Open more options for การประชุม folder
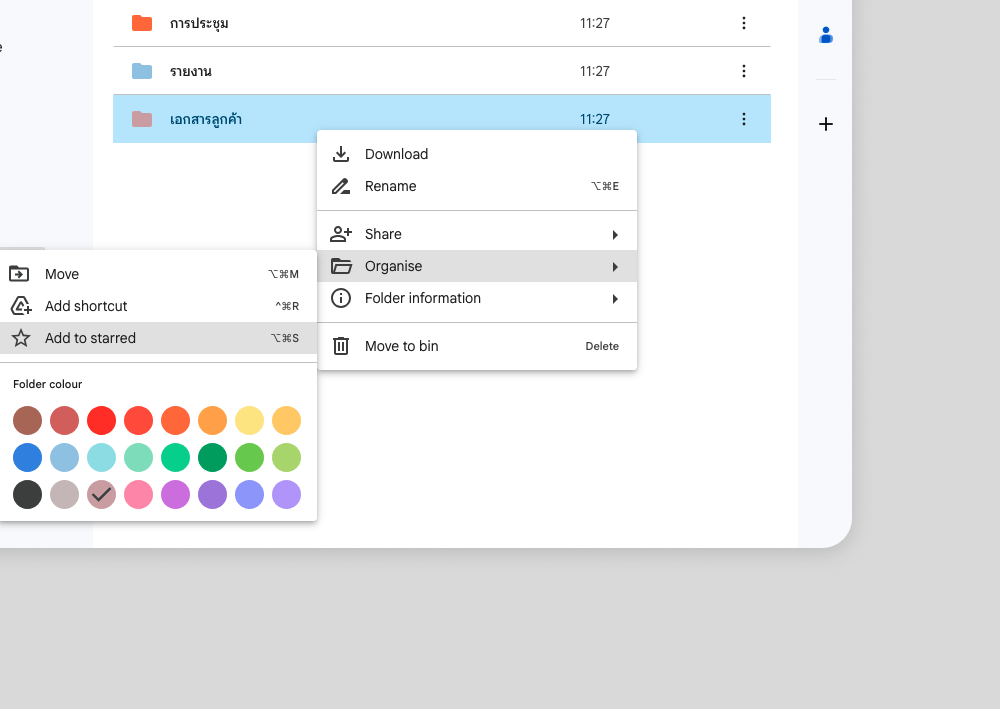1000x709 pixels. [x=743, y=23]
